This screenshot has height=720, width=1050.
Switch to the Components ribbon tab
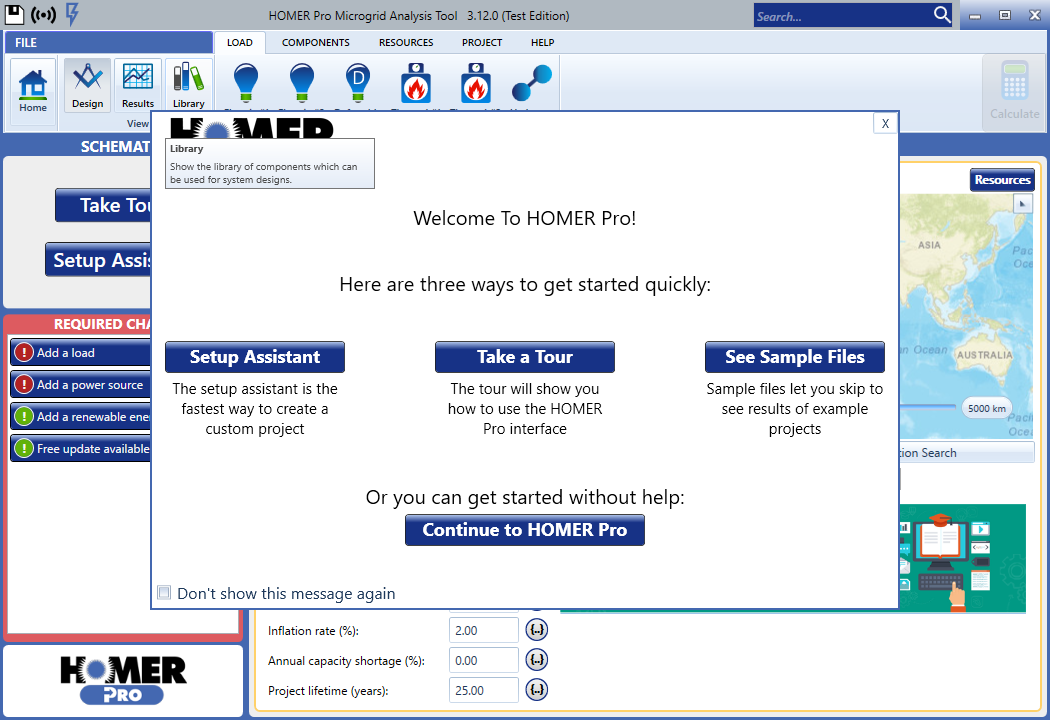(315, 43)
